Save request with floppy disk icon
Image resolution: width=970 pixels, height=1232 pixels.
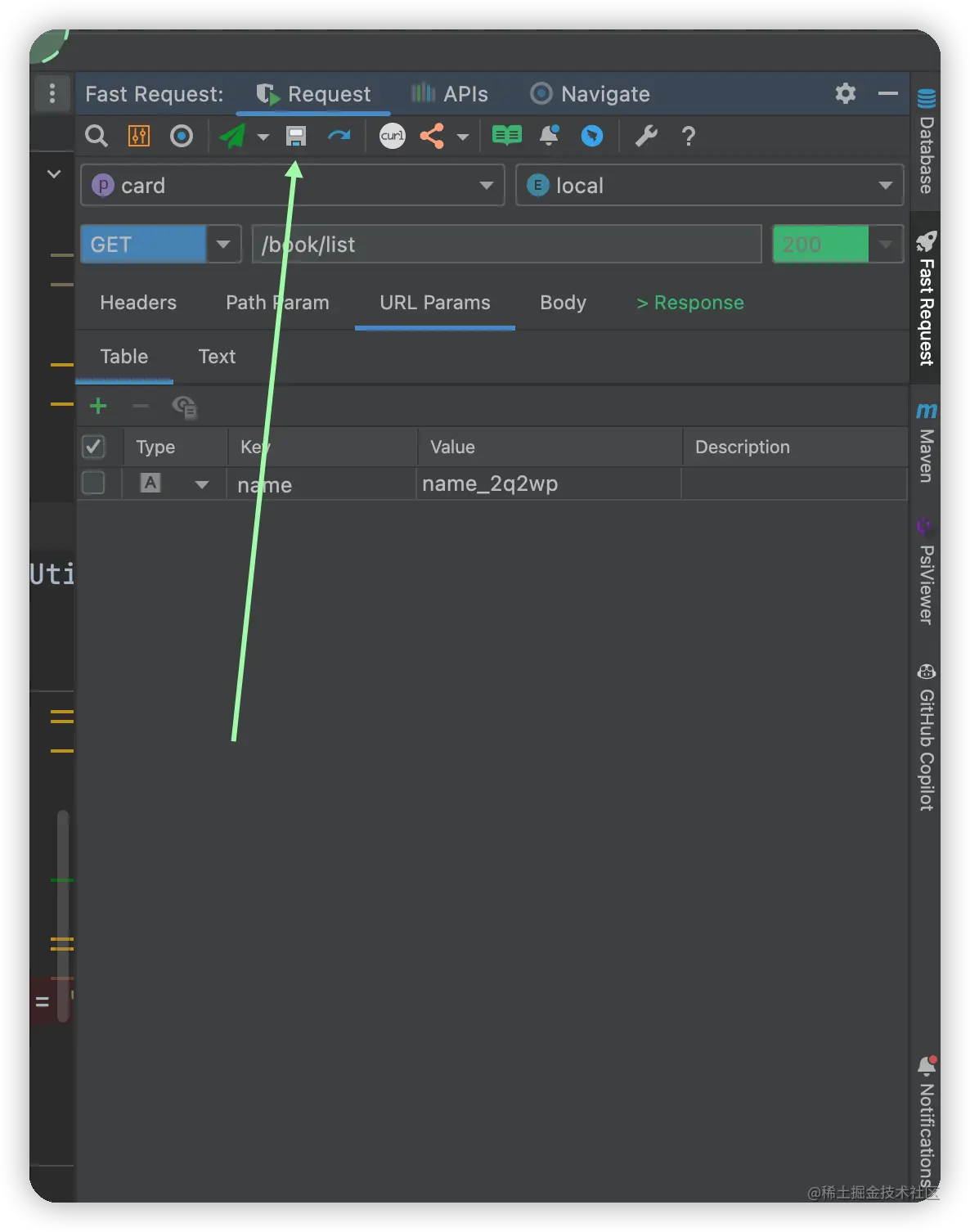coord(296,136)
